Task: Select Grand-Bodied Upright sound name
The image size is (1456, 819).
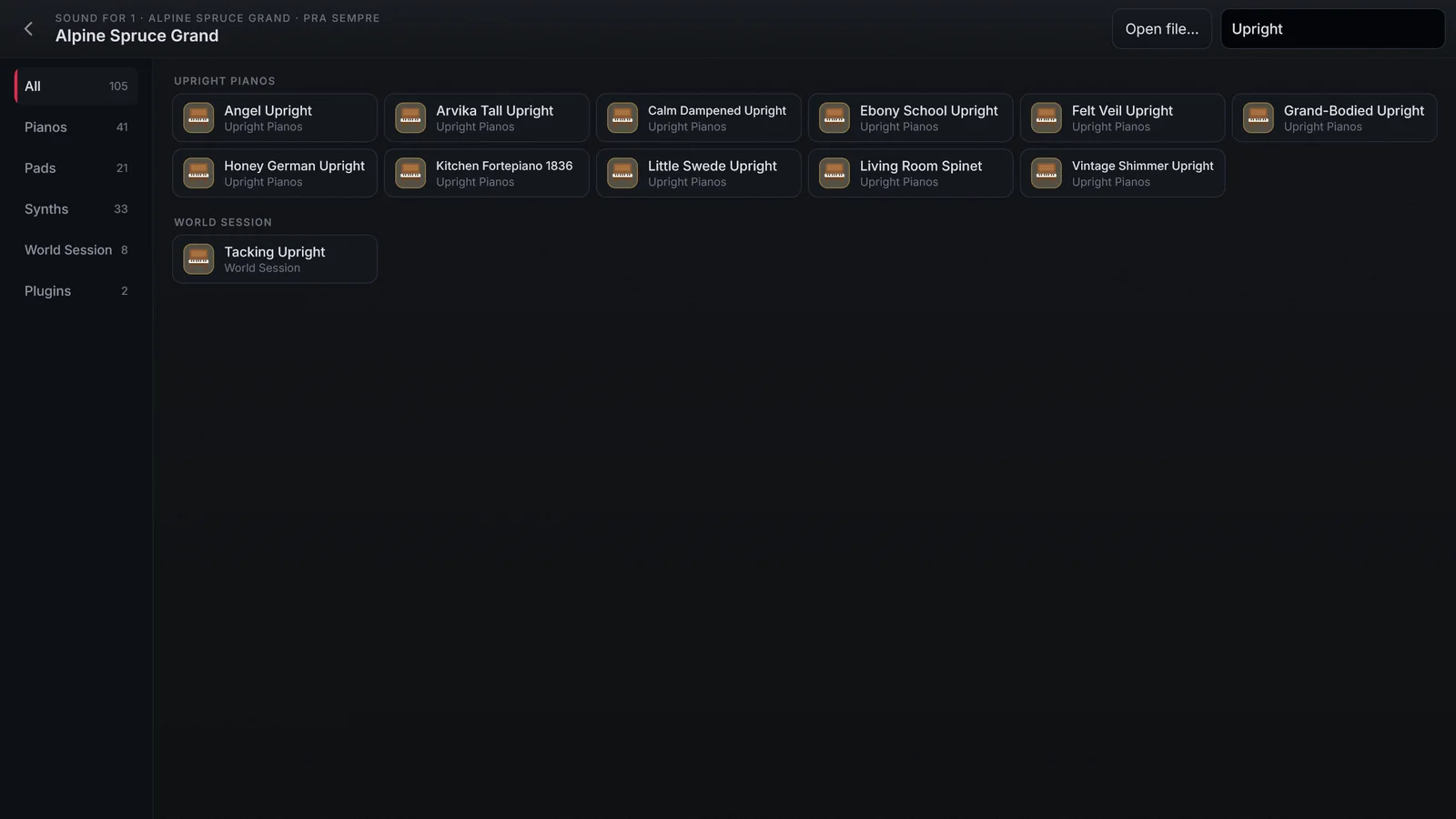Action: coord(1354,110)
